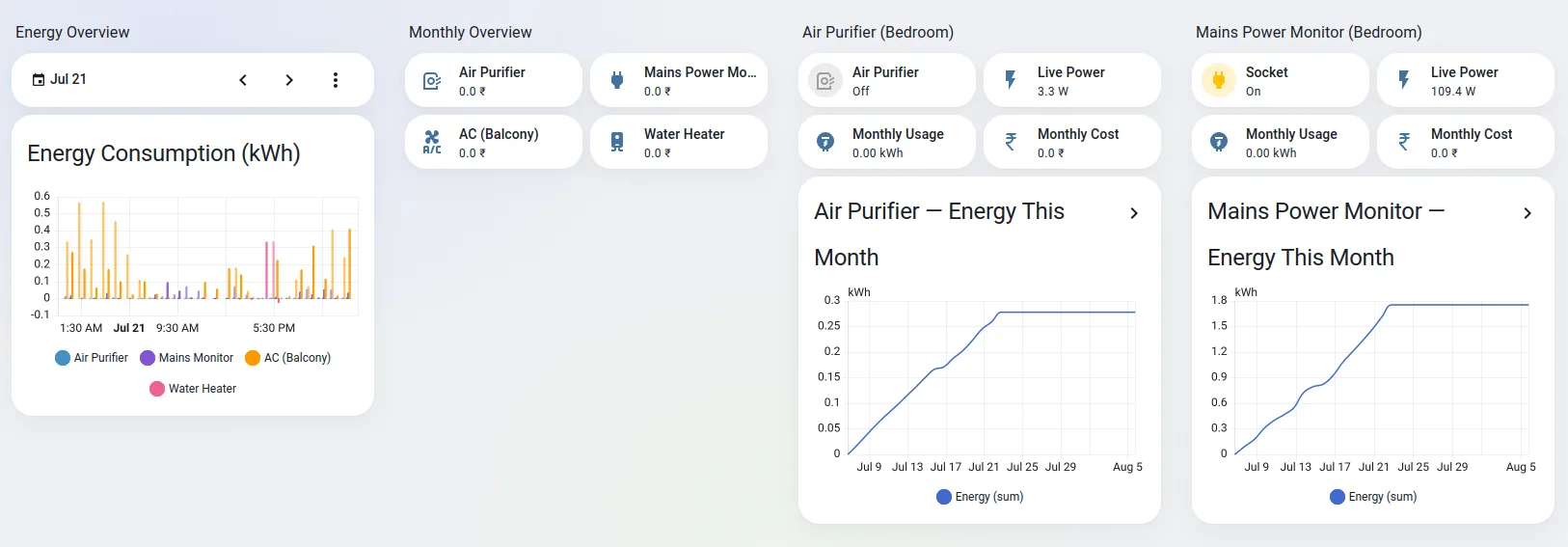Click Mains Power Monitor — Energy This Month title
This screenshot has width=1568, height=547.
[x=1326, y=234]
